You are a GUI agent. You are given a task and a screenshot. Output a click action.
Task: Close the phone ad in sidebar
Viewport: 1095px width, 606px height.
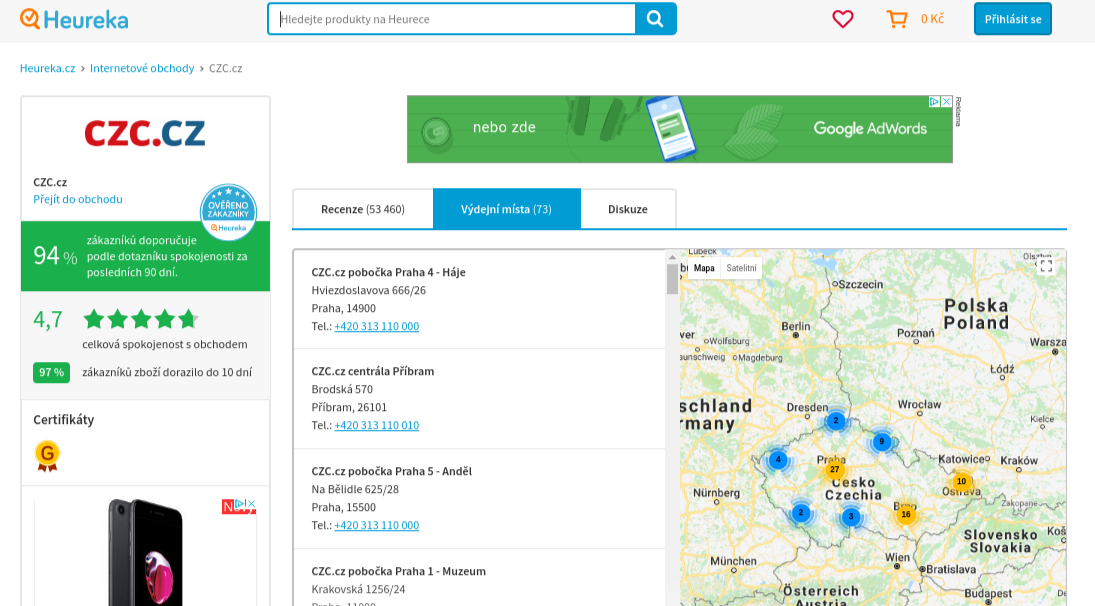click(x=251, y=503)
